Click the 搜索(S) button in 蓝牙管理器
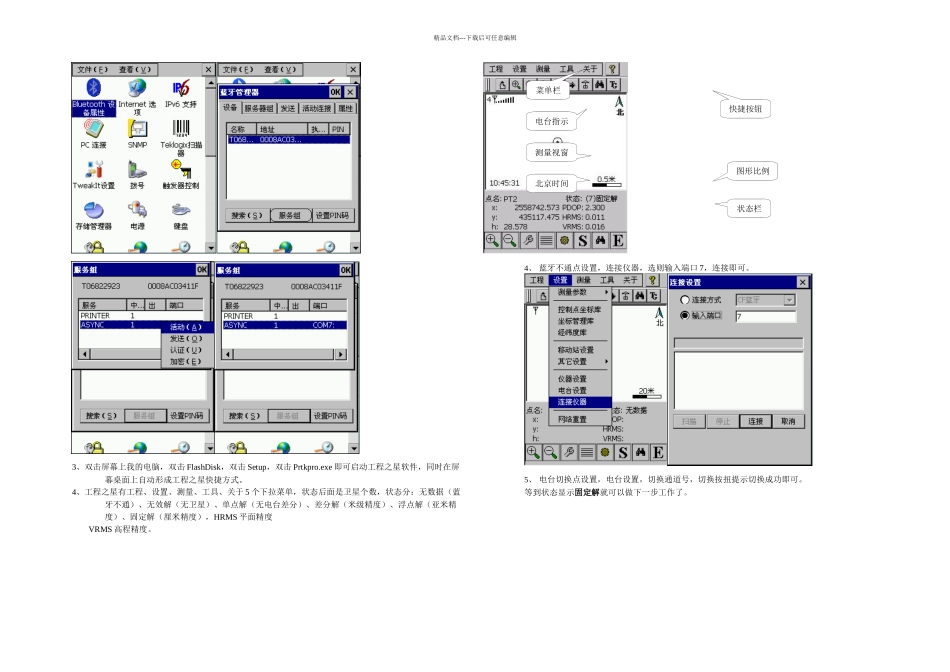 click(247, 216)
